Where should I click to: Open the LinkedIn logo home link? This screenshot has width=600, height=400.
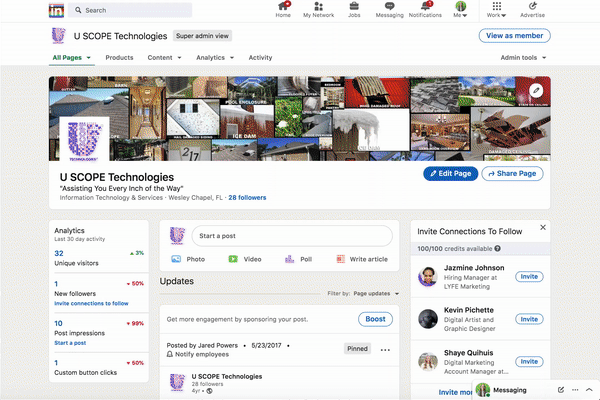point(56,10)
